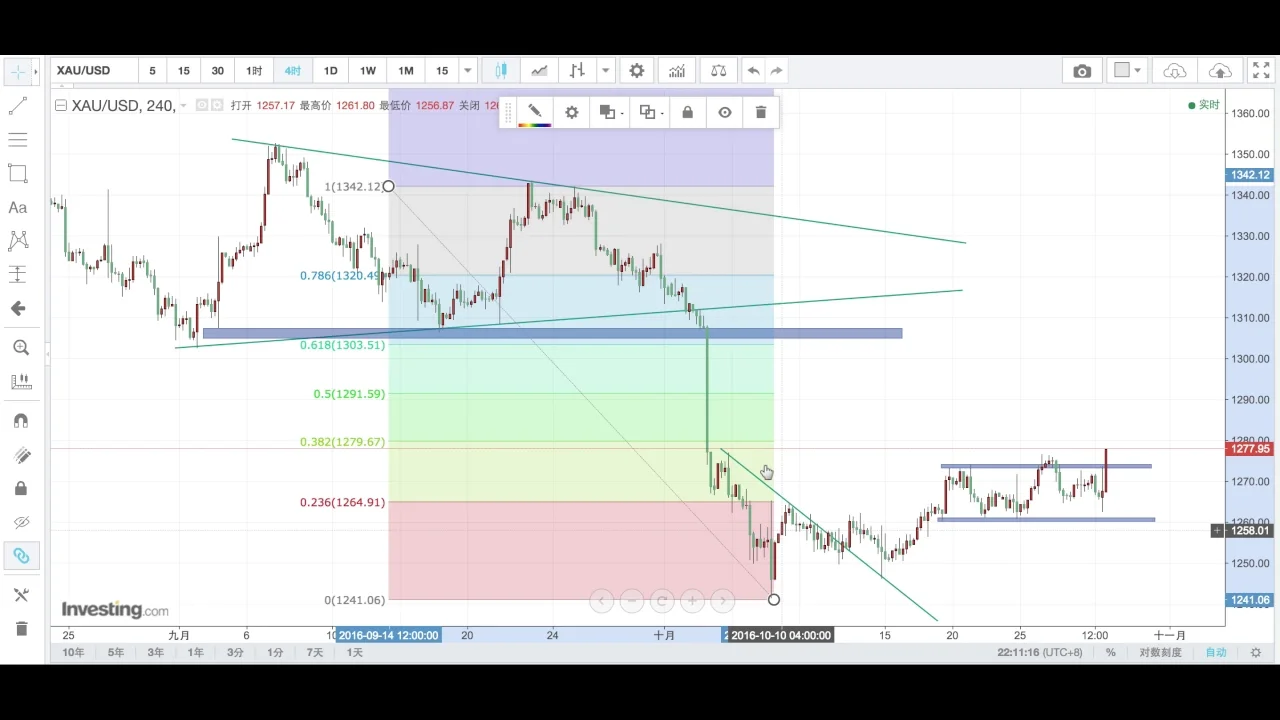Show the 1天 date range
This screenshot has width=1280, height=720.
pos(355,653)
